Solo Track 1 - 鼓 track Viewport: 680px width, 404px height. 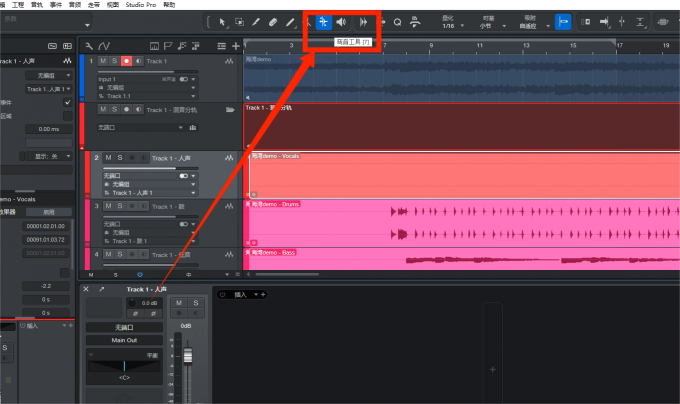(120, 206)
